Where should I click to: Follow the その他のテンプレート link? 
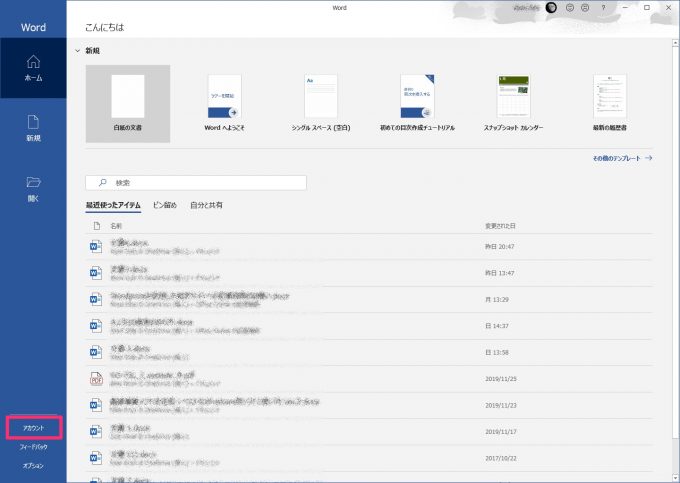point(622,158)
